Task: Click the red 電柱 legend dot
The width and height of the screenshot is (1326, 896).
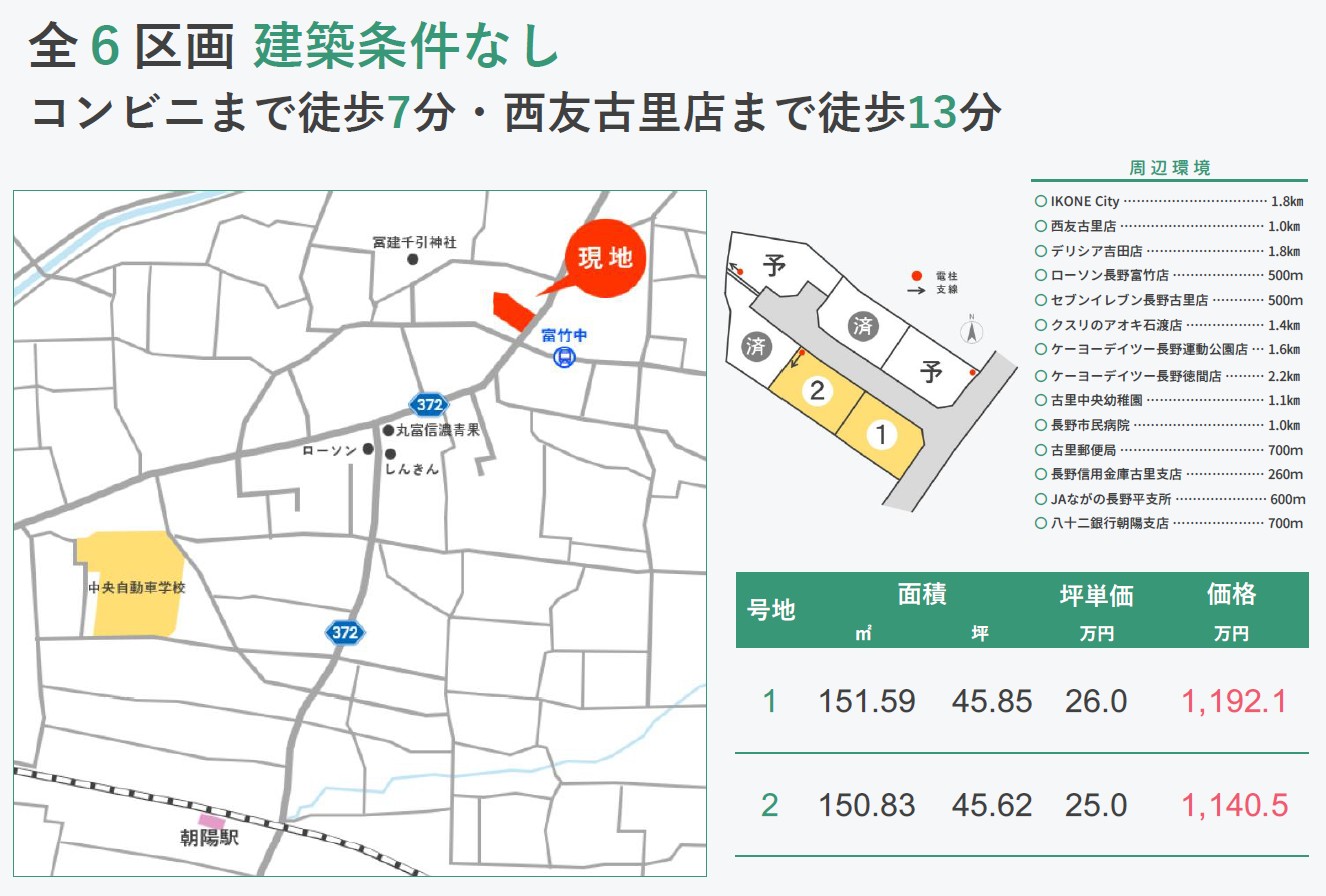Action: click(x=915, y=275)
